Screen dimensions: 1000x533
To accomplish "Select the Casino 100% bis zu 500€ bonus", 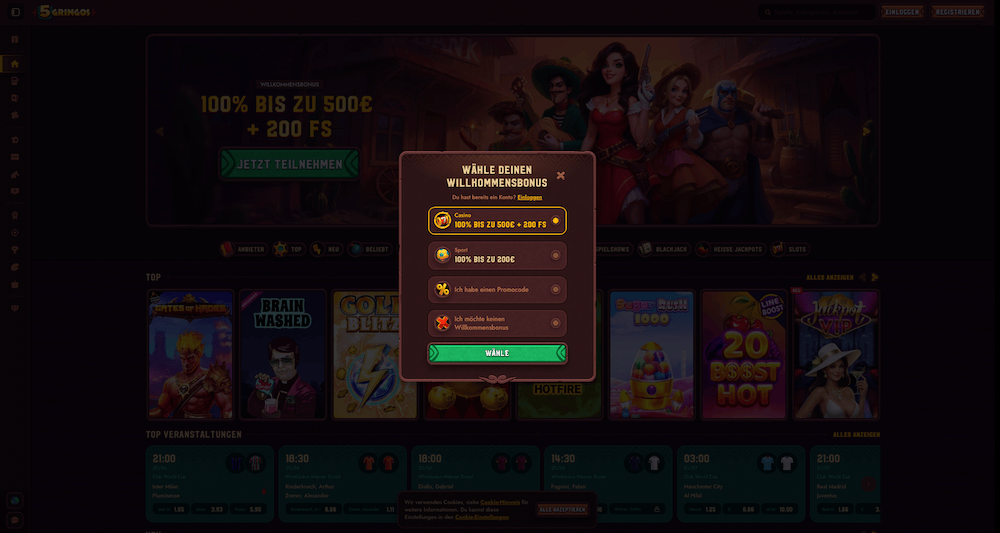I will 497,221.
